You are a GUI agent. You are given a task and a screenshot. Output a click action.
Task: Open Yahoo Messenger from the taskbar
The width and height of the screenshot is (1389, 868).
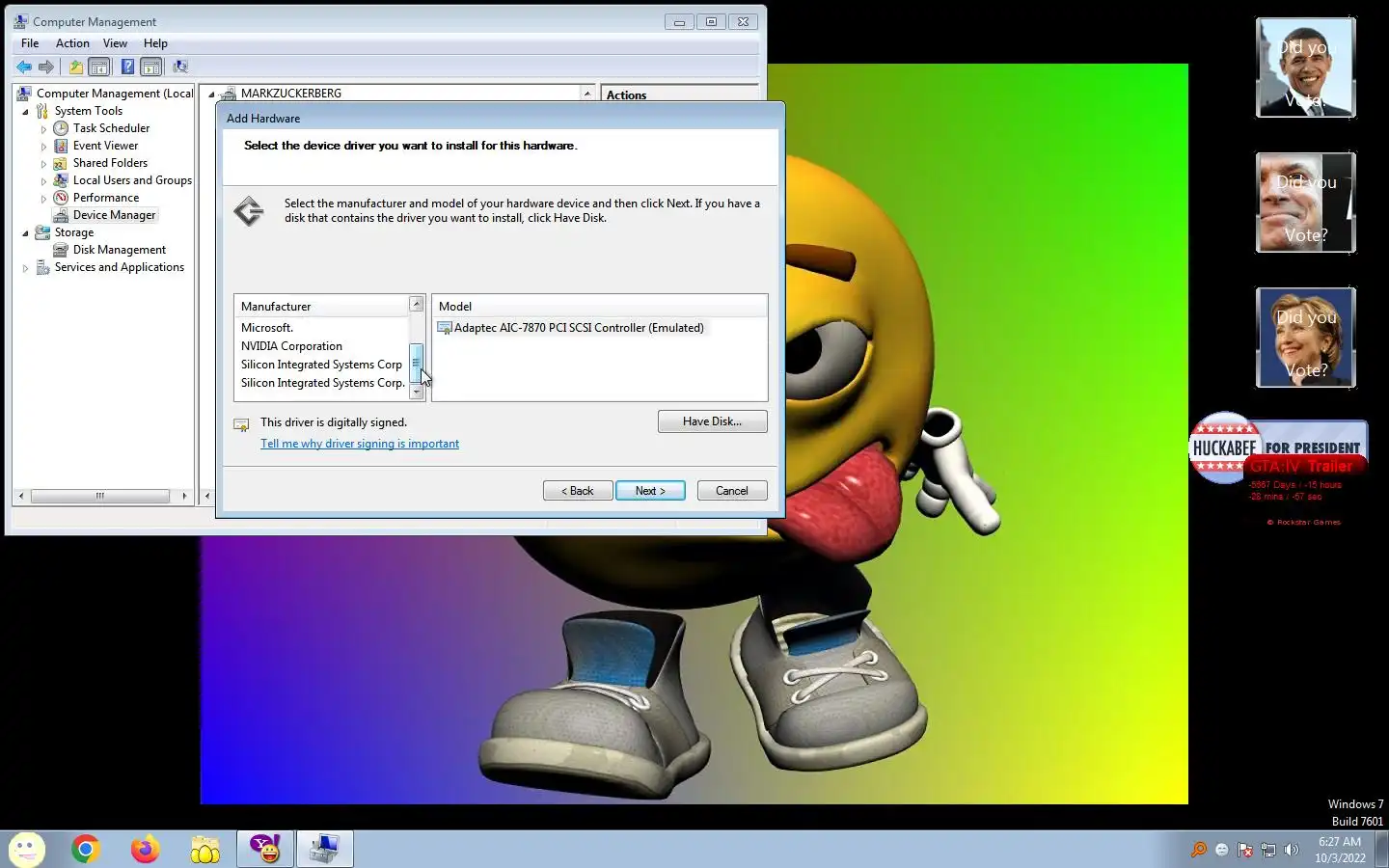(265, 849)
